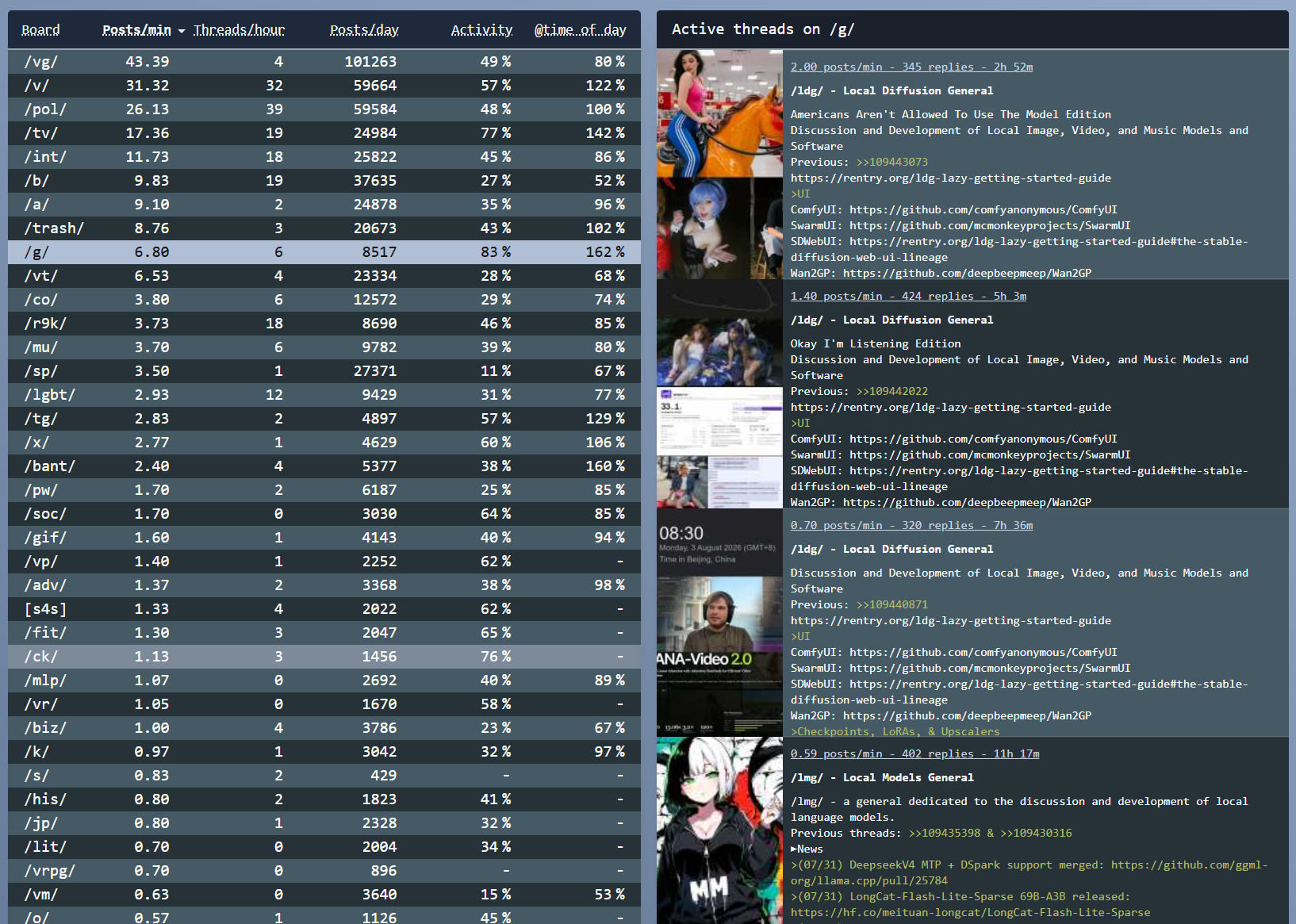Select the /lgbt/ board row
The height and width of the screenshot is (924, 1296).
(324, 395)
